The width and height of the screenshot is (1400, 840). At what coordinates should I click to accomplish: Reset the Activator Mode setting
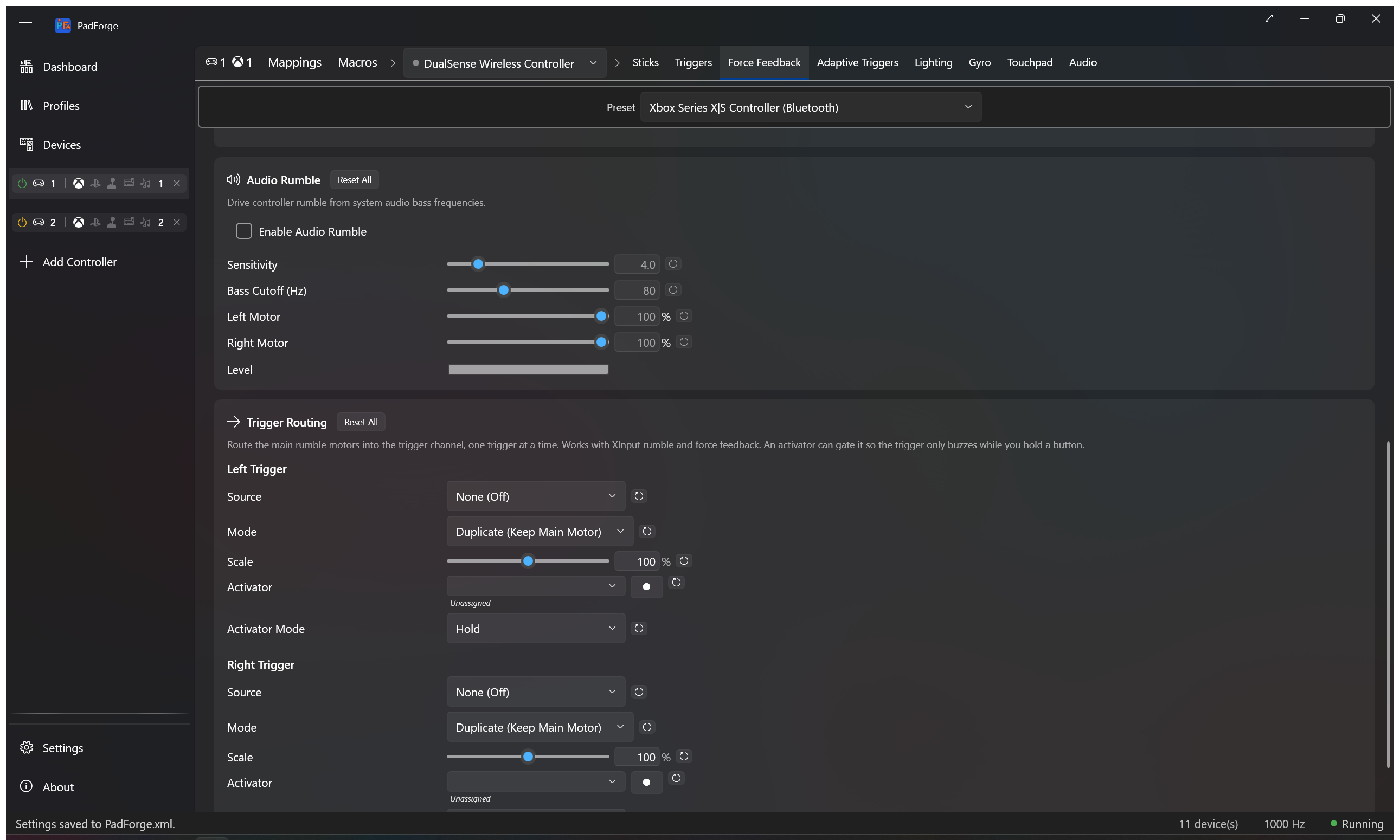click(639, 628)
